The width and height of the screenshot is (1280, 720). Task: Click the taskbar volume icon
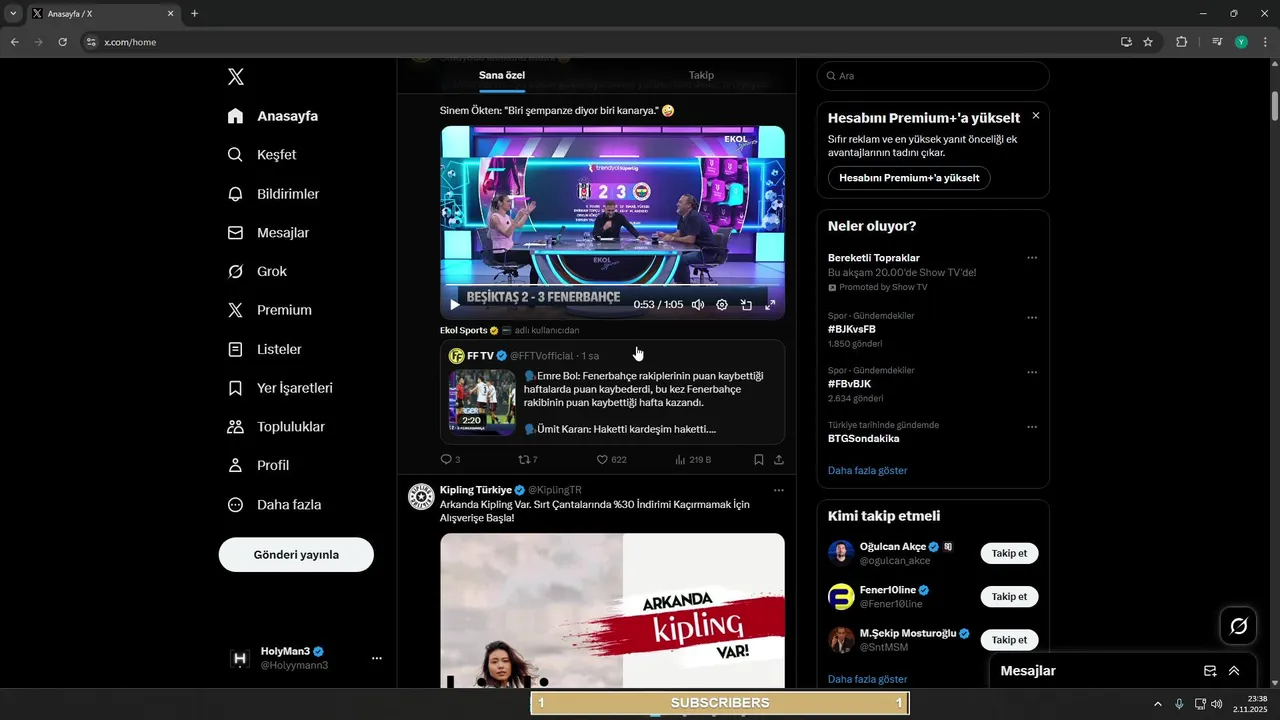tap(1216, 704)
